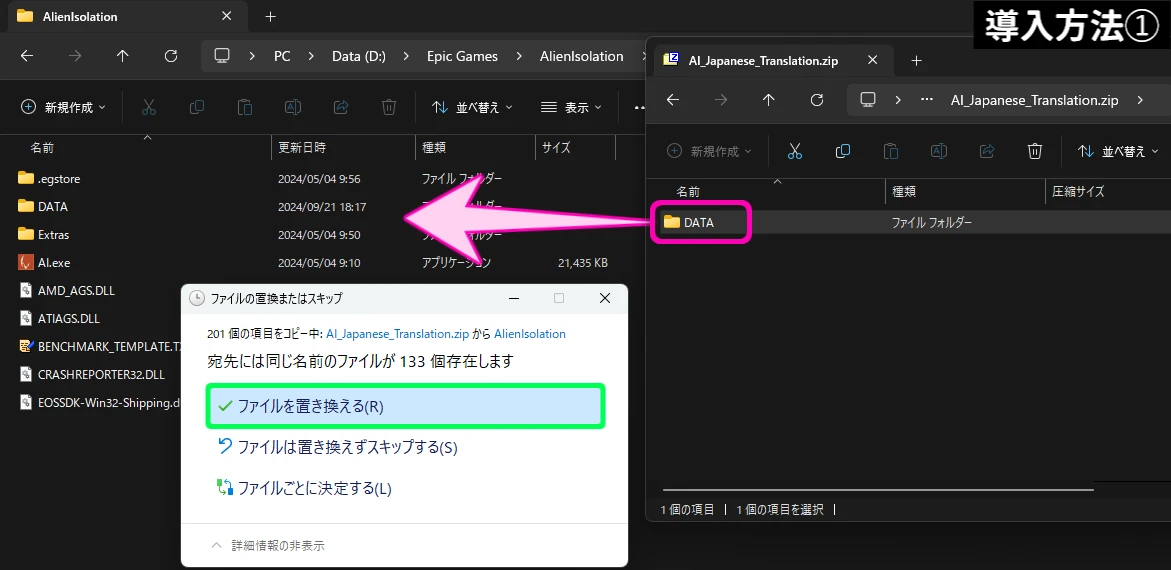The image size is (1171, 570).
Task: Click monitor icon in zip address bar
Action: (867, 99)
